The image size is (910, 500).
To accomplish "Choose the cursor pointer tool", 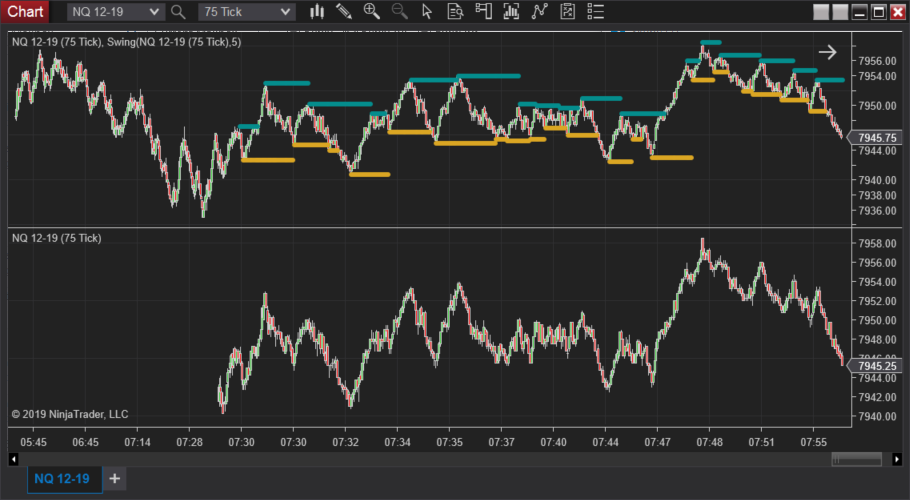I will click(x=427, y=11).
